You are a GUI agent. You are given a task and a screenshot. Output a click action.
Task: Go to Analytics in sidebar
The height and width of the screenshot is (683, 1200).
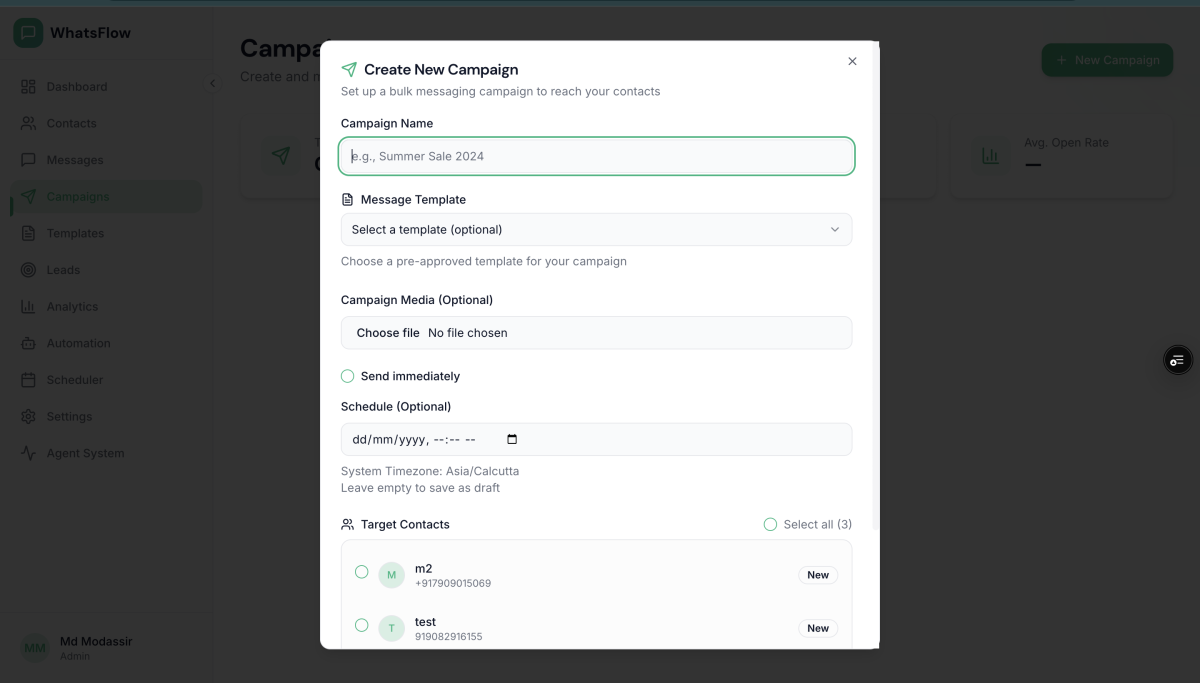tap(72, 307)
